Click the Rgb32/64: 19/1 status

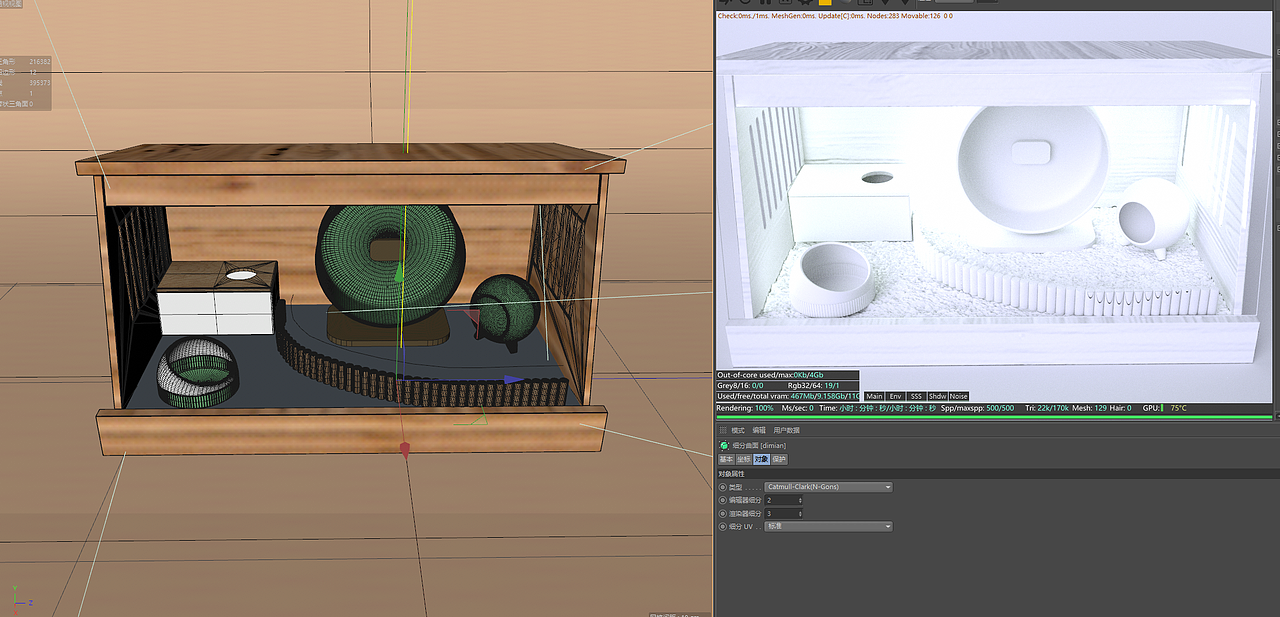point(813,385)
